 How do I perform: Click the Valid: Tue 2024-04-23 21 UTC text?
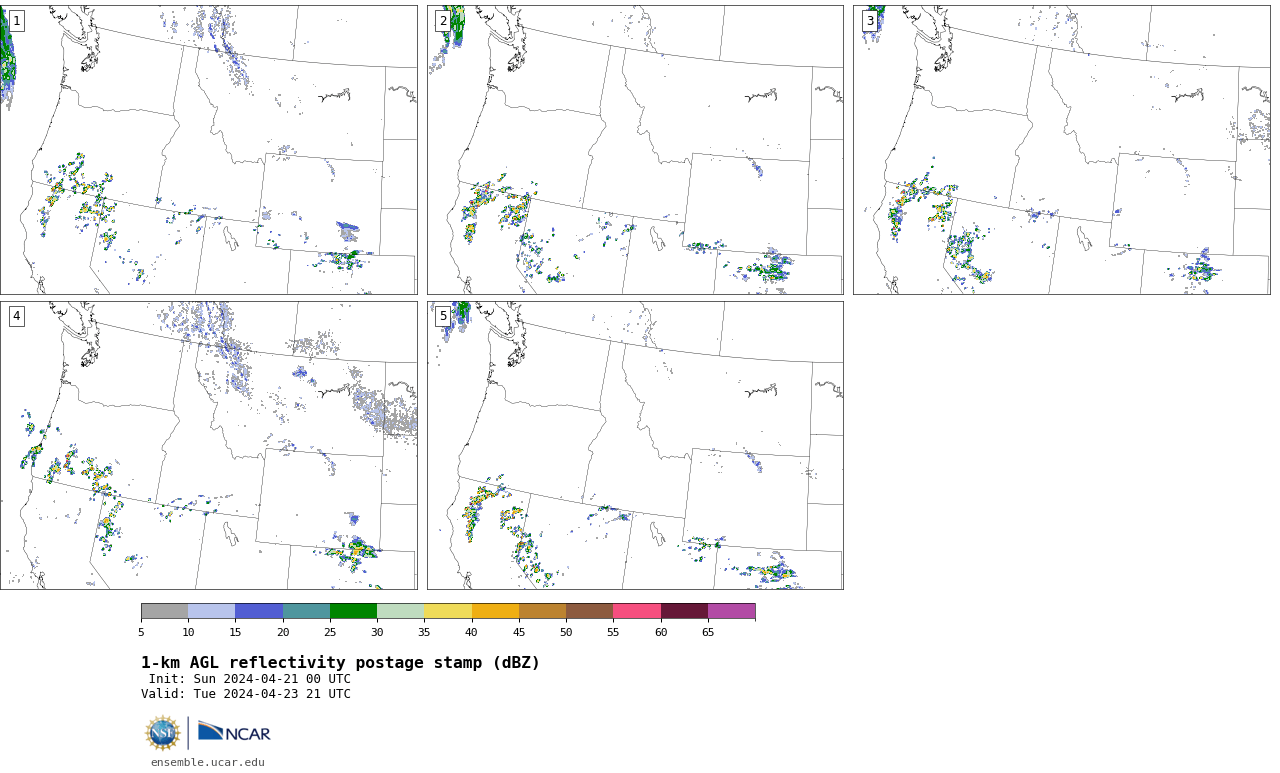coord(246,694)
